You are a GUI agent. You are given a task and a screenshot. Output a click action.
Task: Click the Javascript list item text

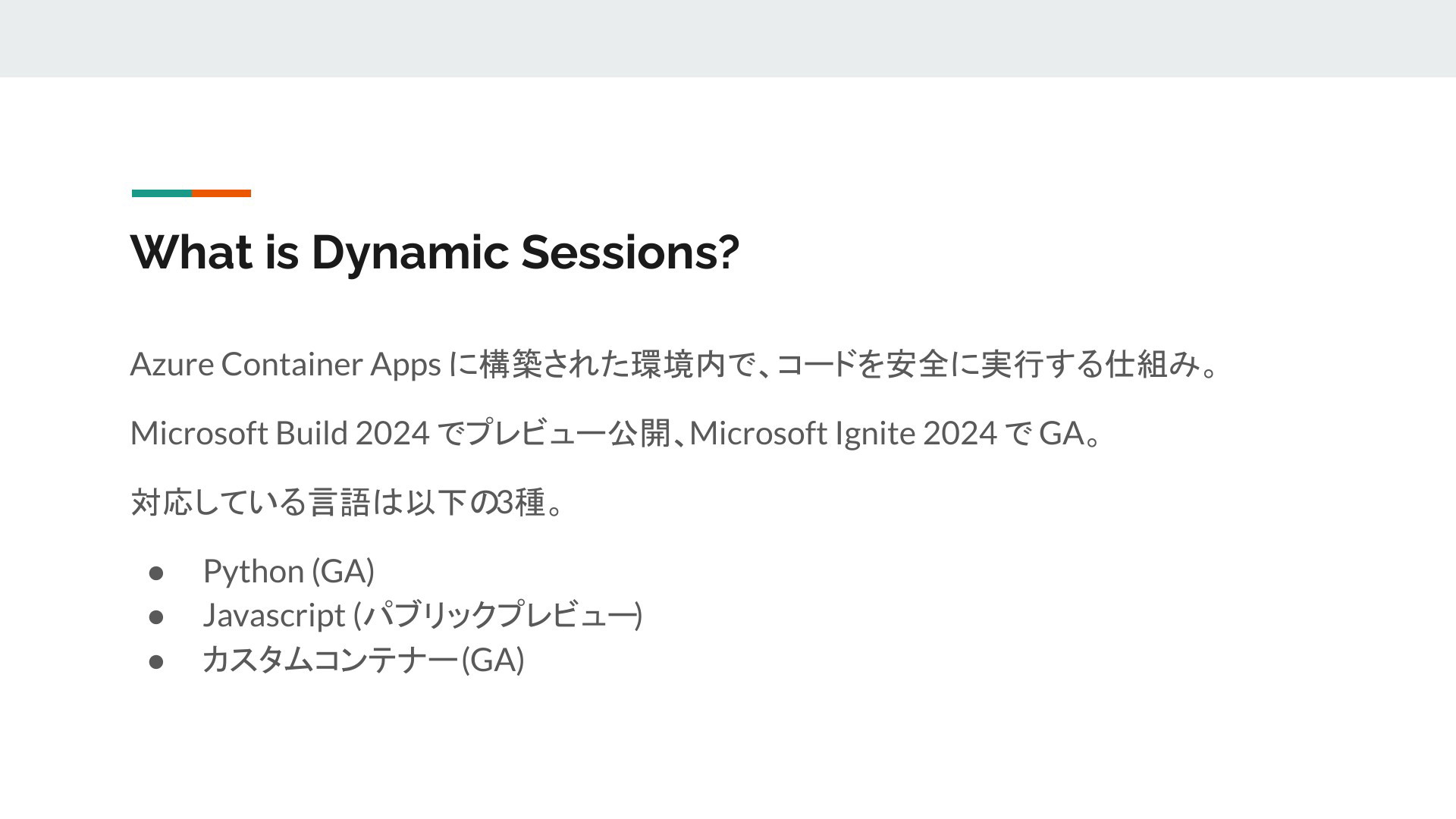coord(423,615)
